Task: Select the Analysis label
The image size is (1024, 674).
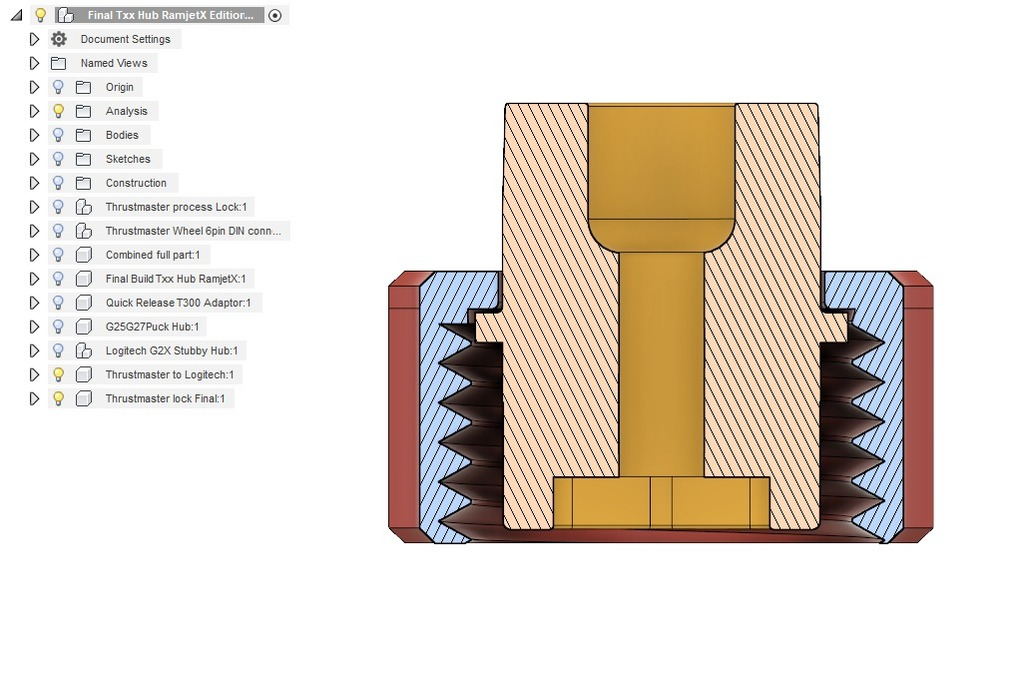Action: 127,111
